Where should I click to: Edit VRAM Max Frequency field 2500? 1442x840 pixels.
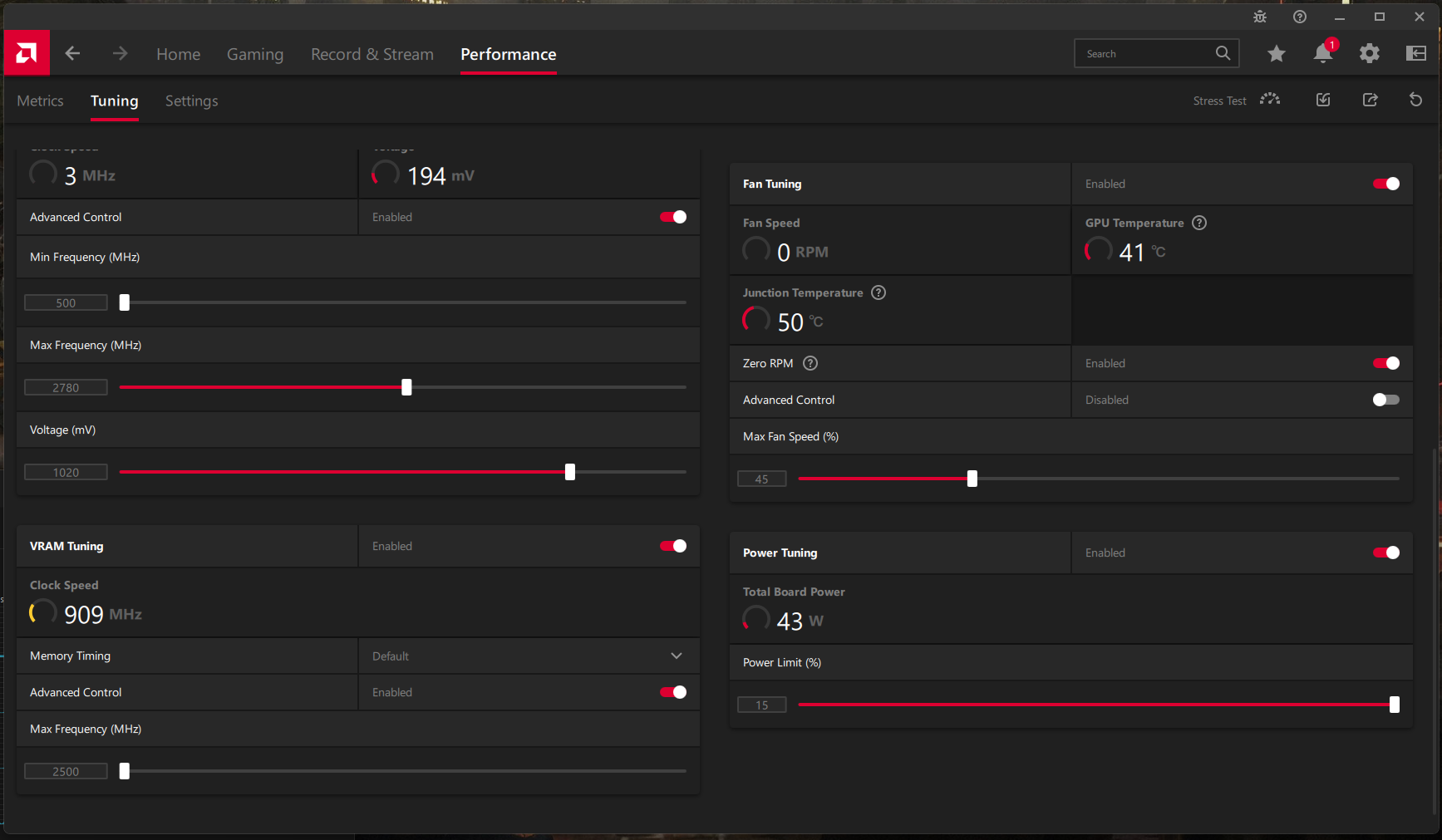(66, 771)
